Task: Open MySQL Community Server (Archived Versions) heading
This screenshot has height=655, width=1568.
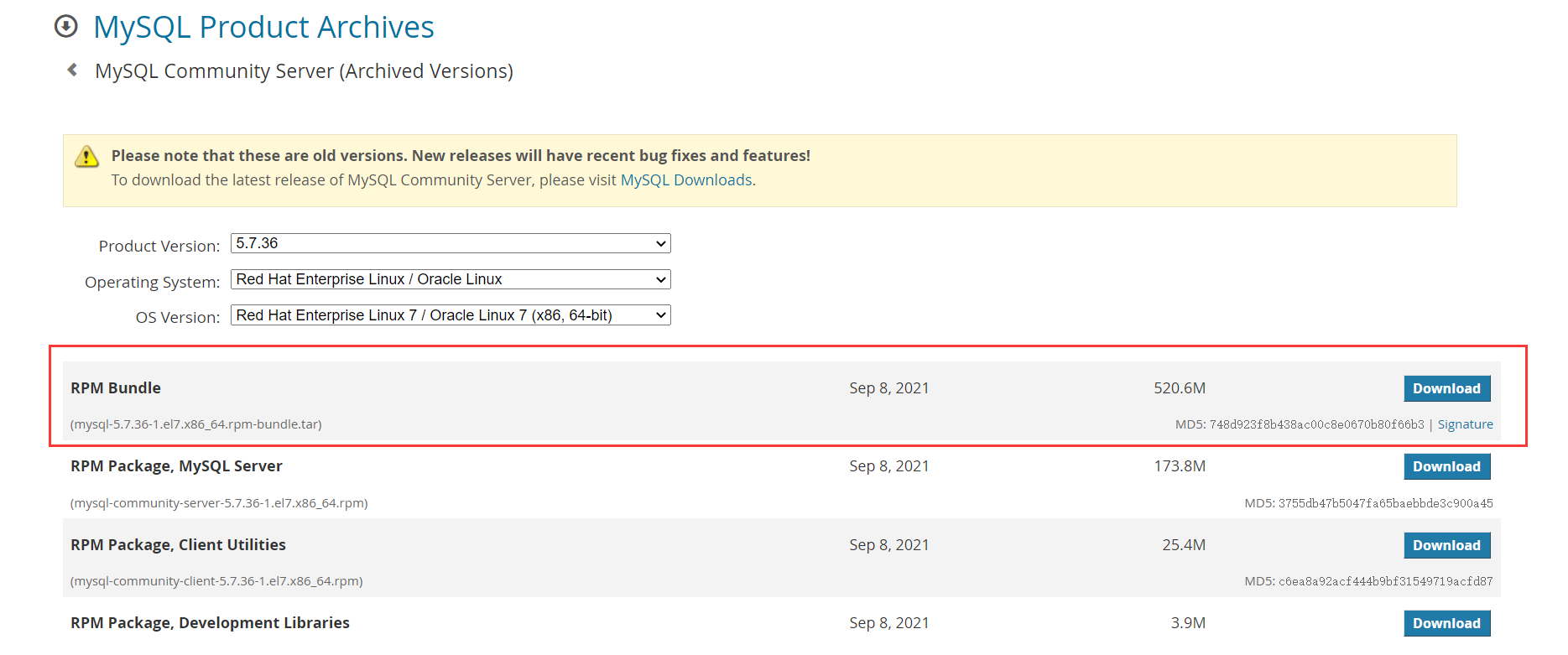Action: click(304, 71)
